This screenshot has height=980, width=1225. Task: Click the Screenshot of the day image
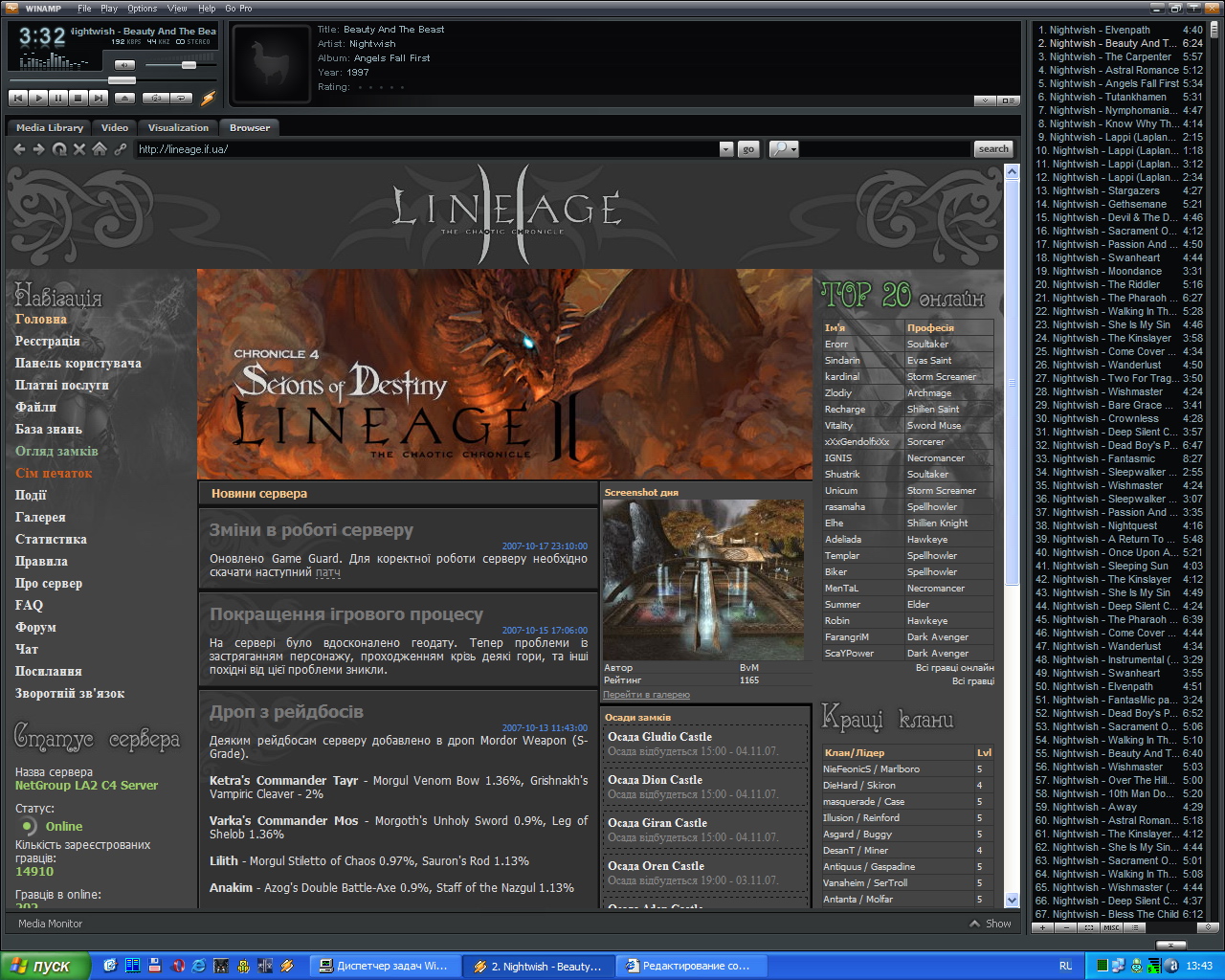(x=703, y=579)
